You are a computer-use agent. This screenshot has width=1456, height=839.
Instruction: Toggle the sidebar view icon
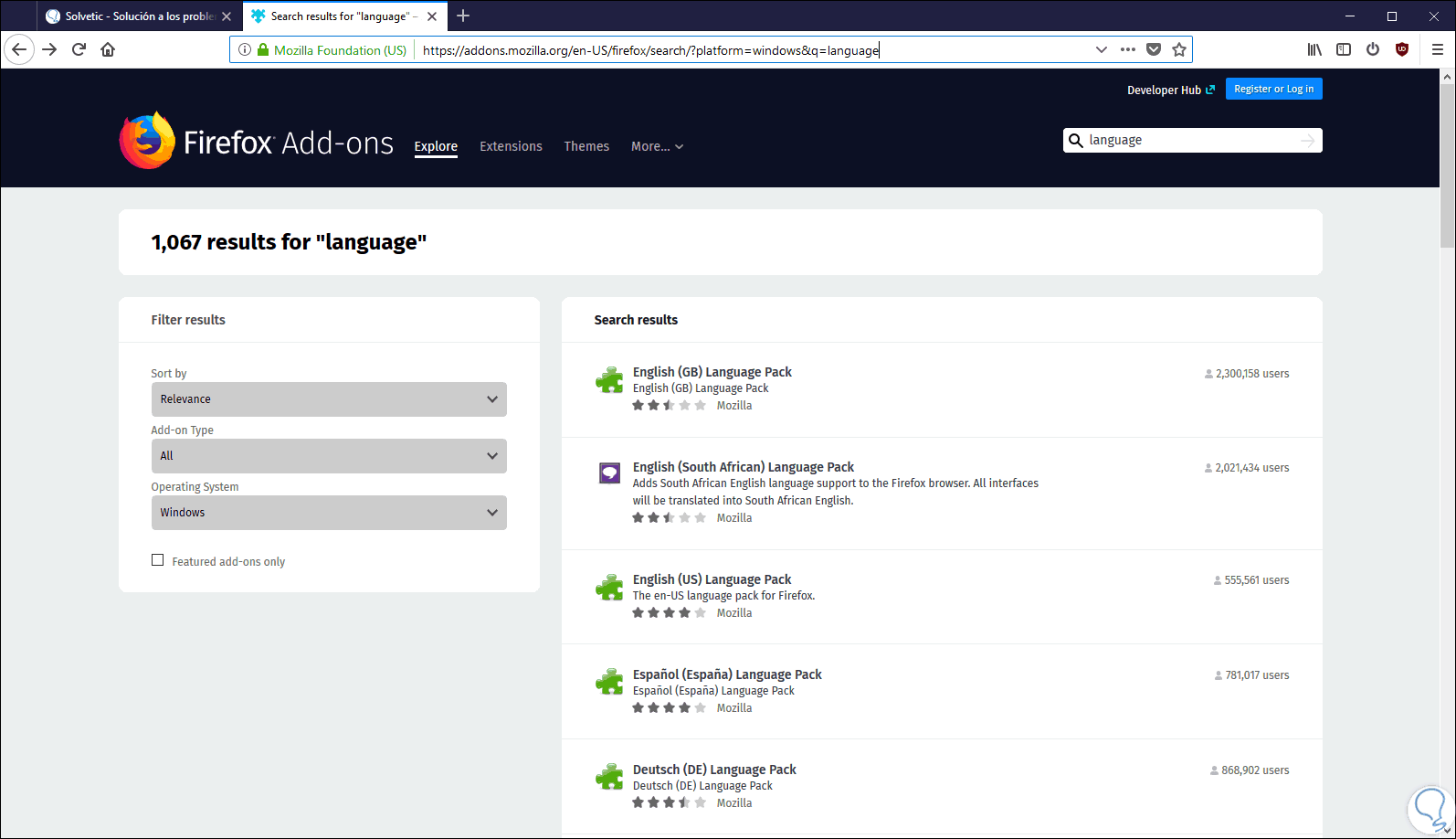(1344, 49)
